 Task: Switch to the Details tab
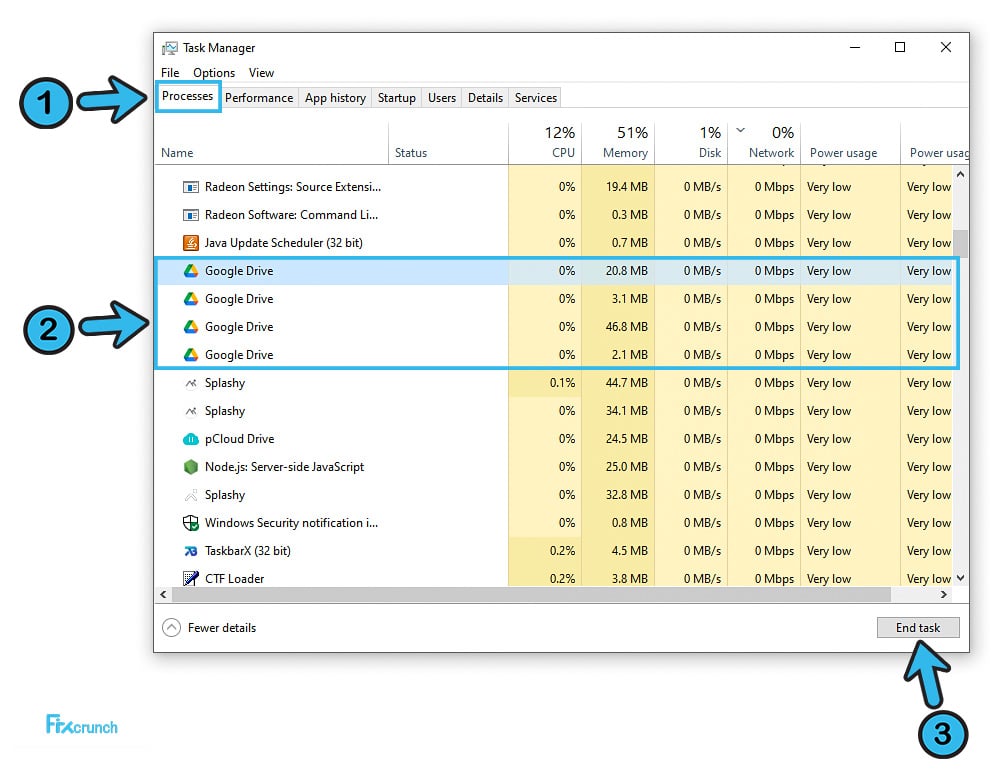click(485, 97)
